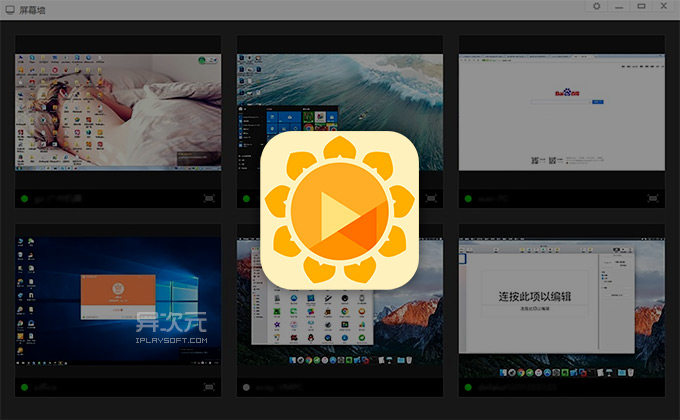Open the Windows 10 desktop thumbnail
Image resolution: width=680 pixels, height=420 pixels.
click(x=117, y=300)
